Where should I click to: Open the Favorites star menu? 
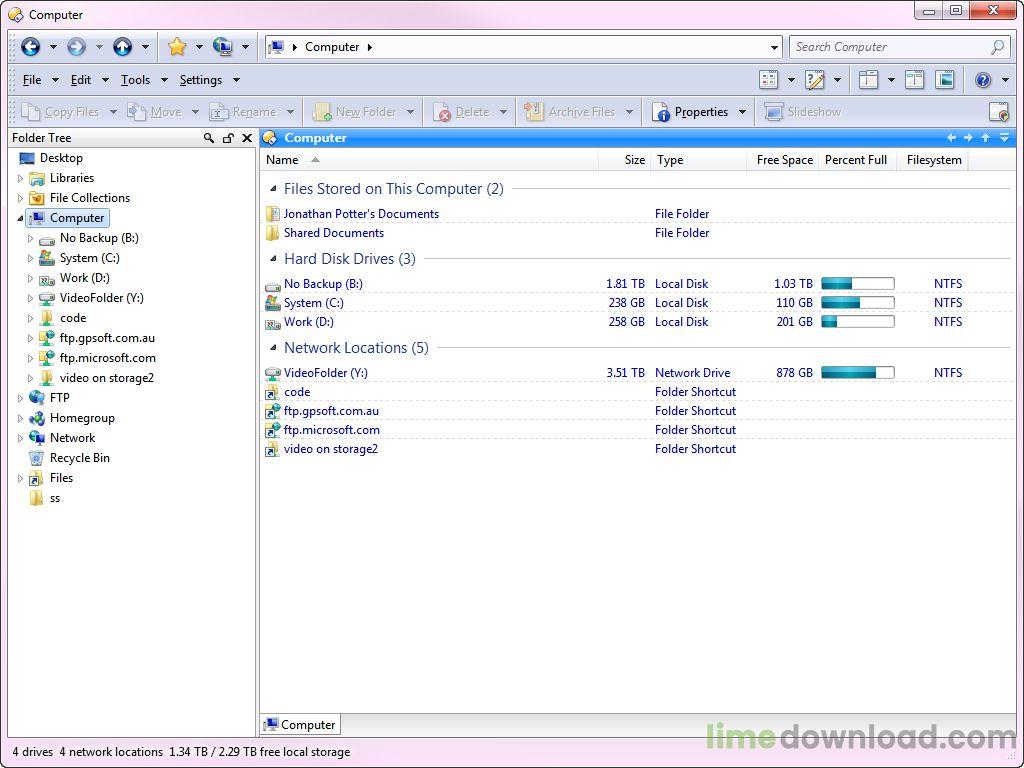pos(177,47)
